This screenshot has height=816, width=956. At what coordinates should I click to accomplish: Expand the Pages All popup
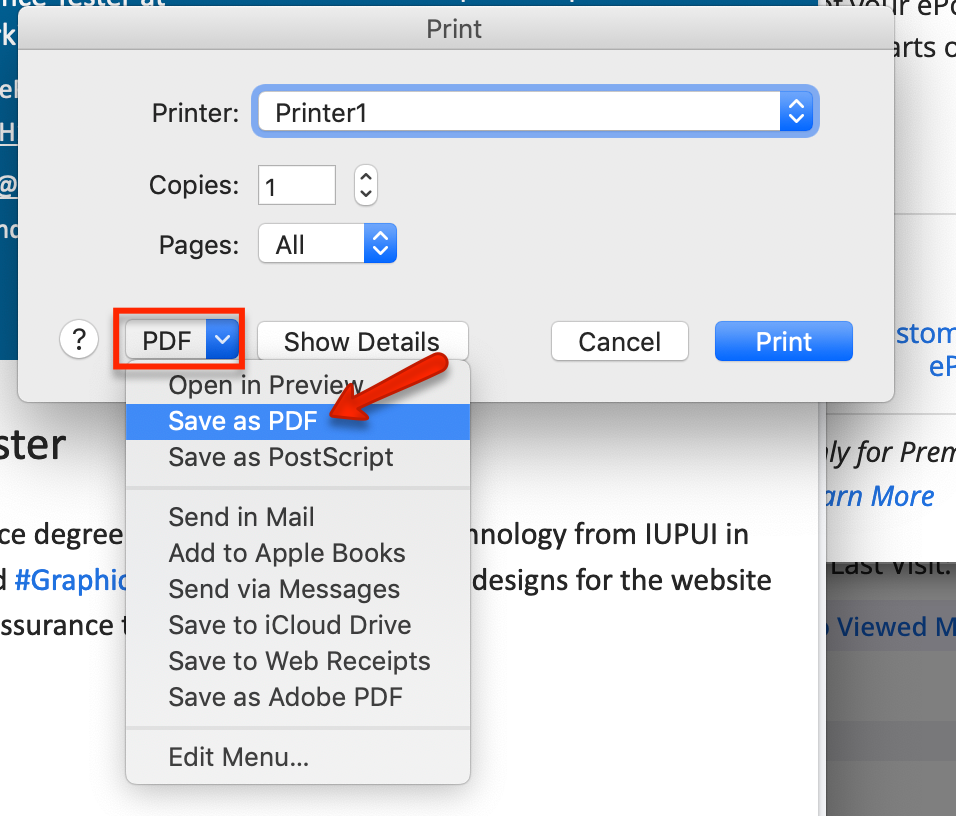click(327, 244)
